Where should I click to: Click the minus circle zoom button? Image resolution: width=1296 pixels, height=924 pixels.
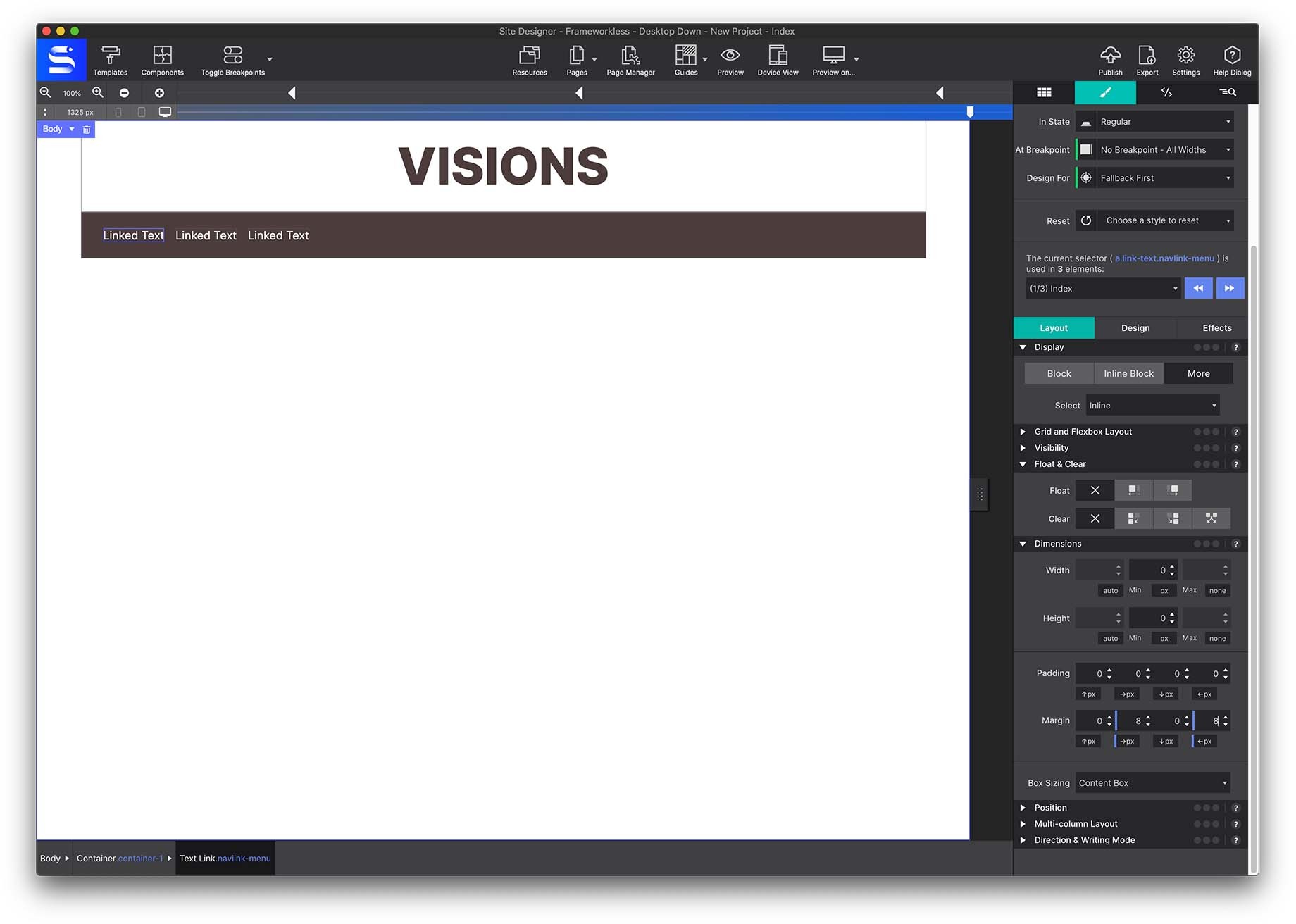click(124, 93)
